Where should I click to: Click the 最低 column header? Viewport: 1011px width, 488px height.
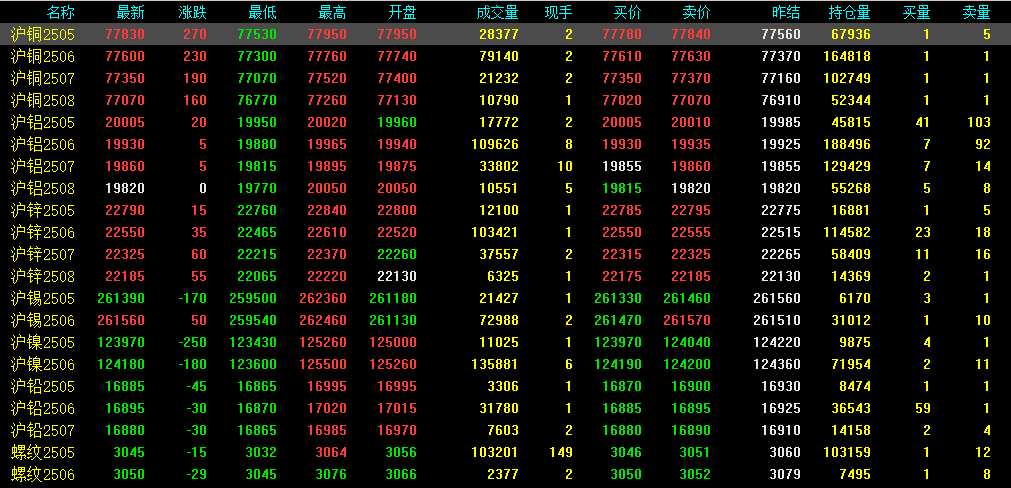[262, 12]
